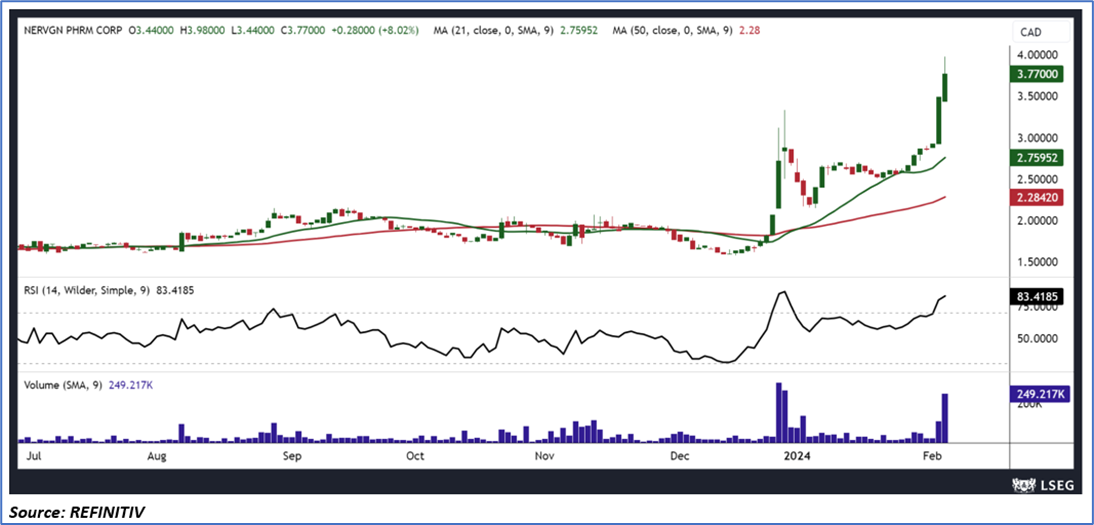Click the 2.28420 red MA price tag

[1037, 198]
